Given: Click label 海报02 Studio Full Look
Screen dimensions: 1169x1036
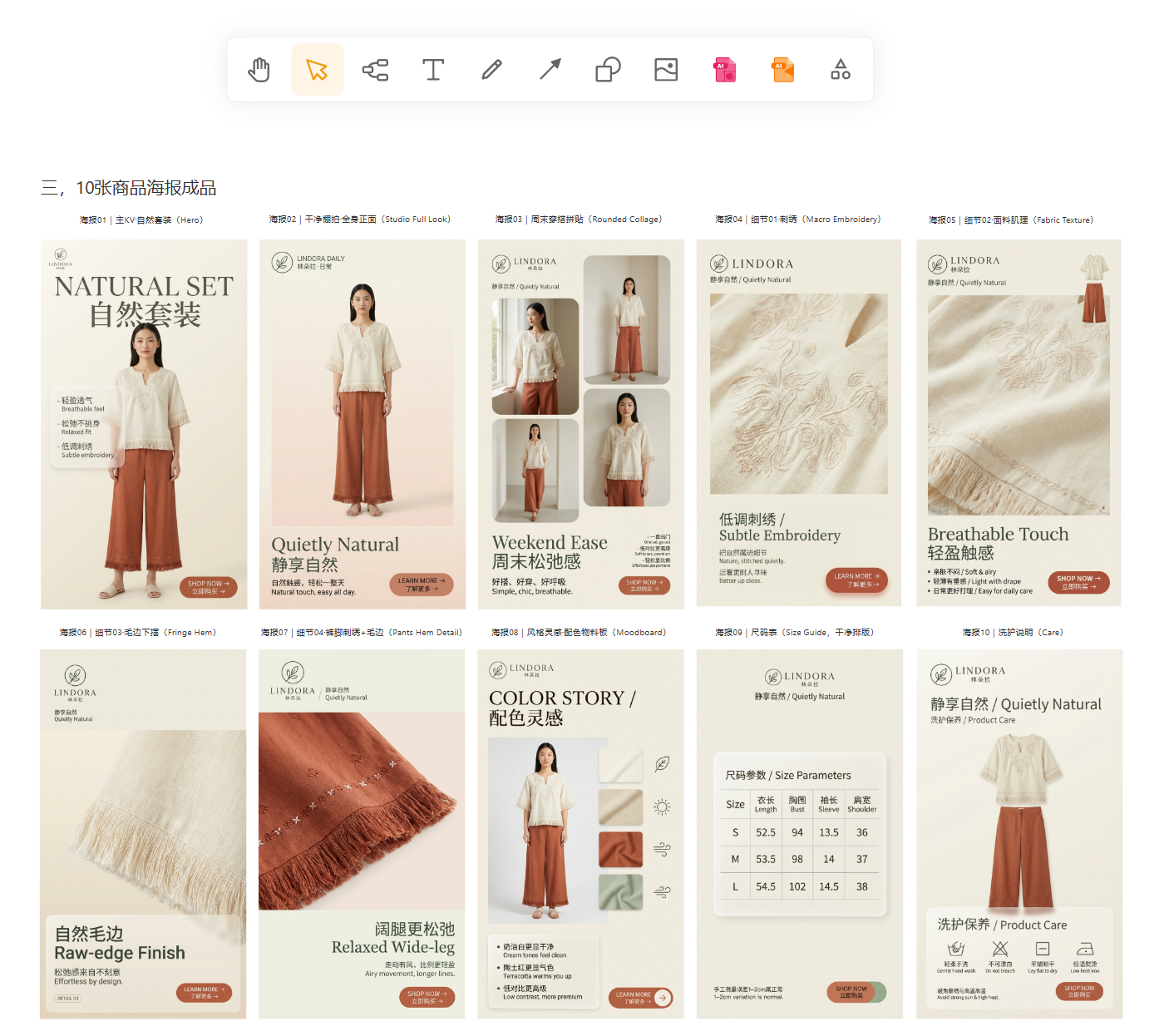Looking at the screenshot, I should coord(360,220).
